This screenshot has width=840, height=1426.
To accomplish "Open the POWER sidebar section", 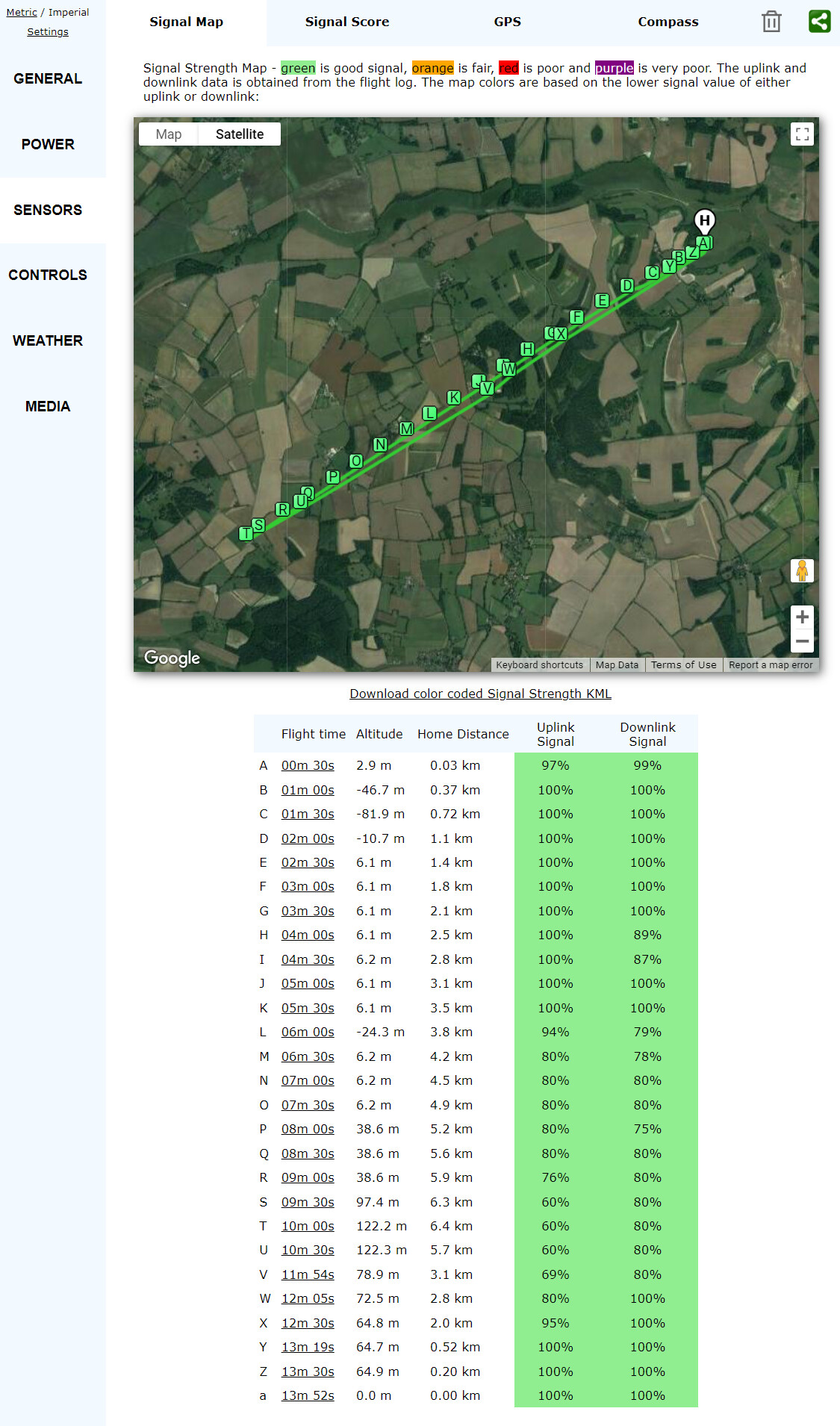I will pyautogui.click(x=48, y=144).
